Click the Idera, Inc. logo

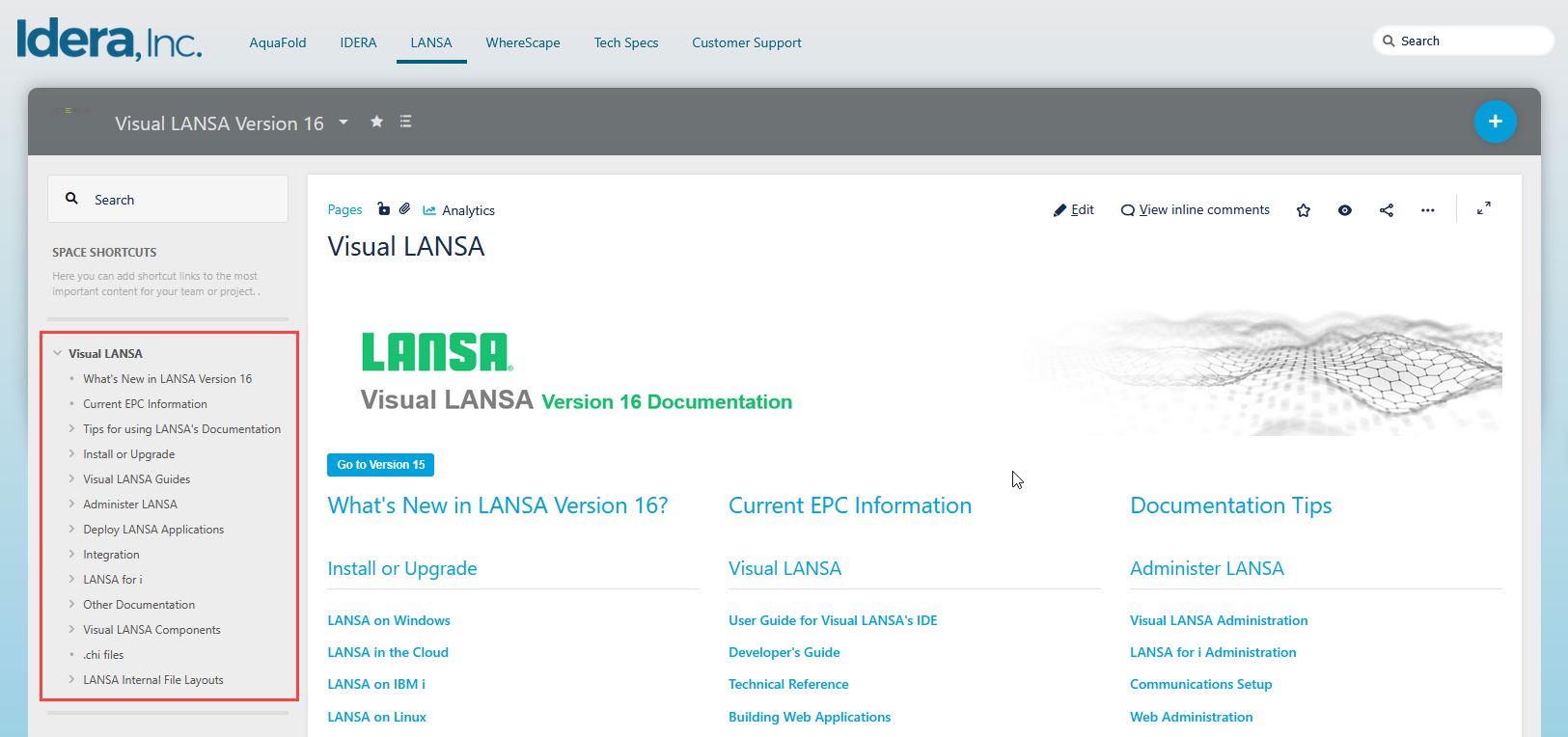(109, 40)
